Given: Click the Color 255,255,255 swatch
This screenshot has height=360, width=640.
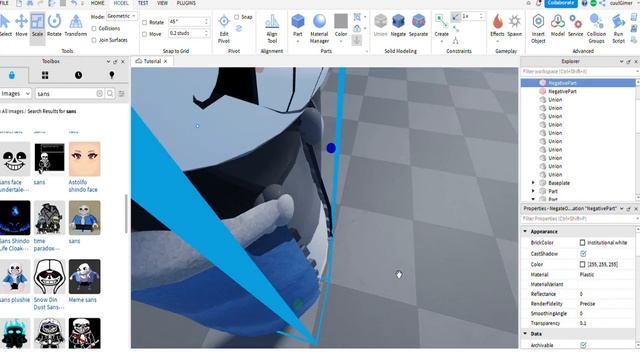Looking at the screenshot, I should click(582, 264).
